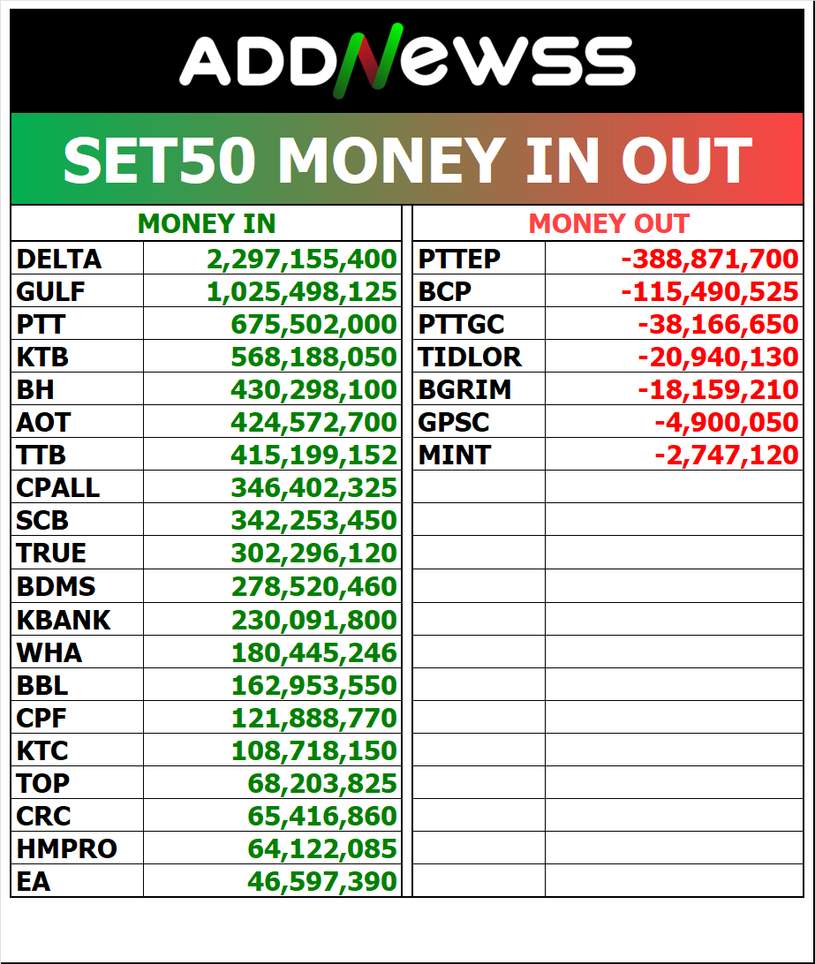Screen dimensions: 815x964
Task: Click the GPSC stock symbol cell
Action: [x=454, y=423]
